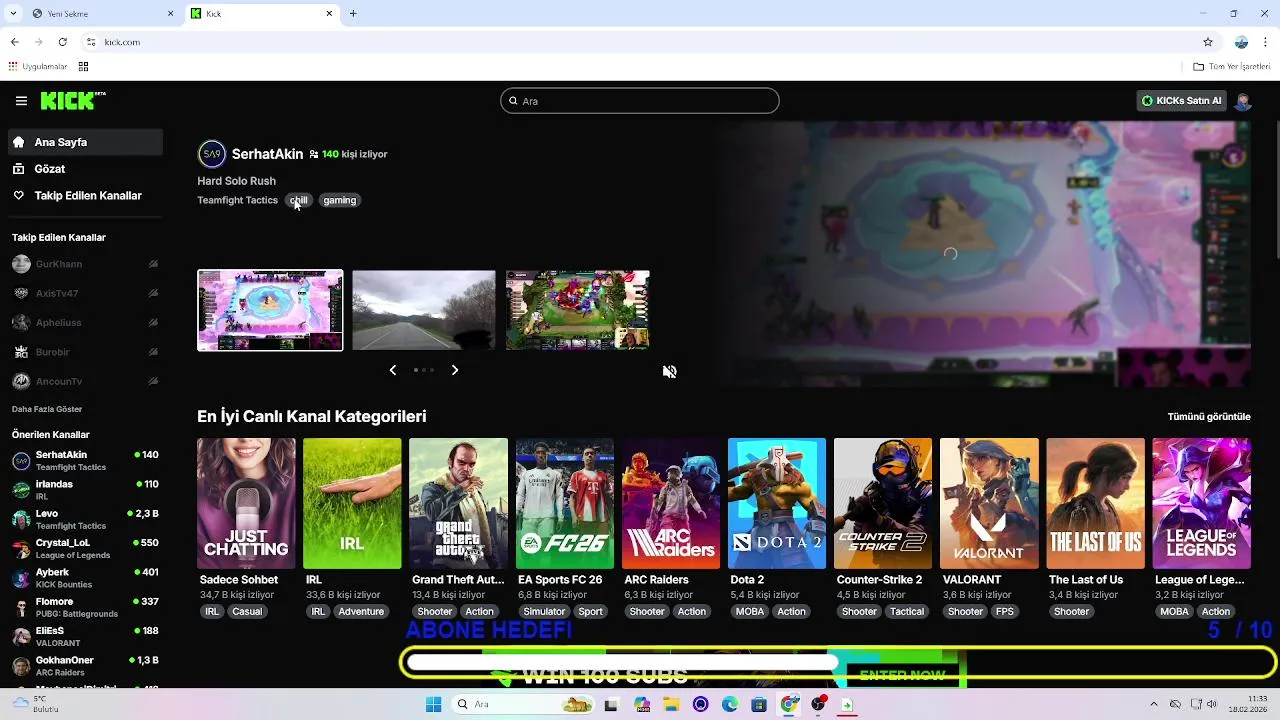Open Flomore recommended channel
This screenshot has width=1280, height=720.
pyautogui.click(x=85, y=607)
